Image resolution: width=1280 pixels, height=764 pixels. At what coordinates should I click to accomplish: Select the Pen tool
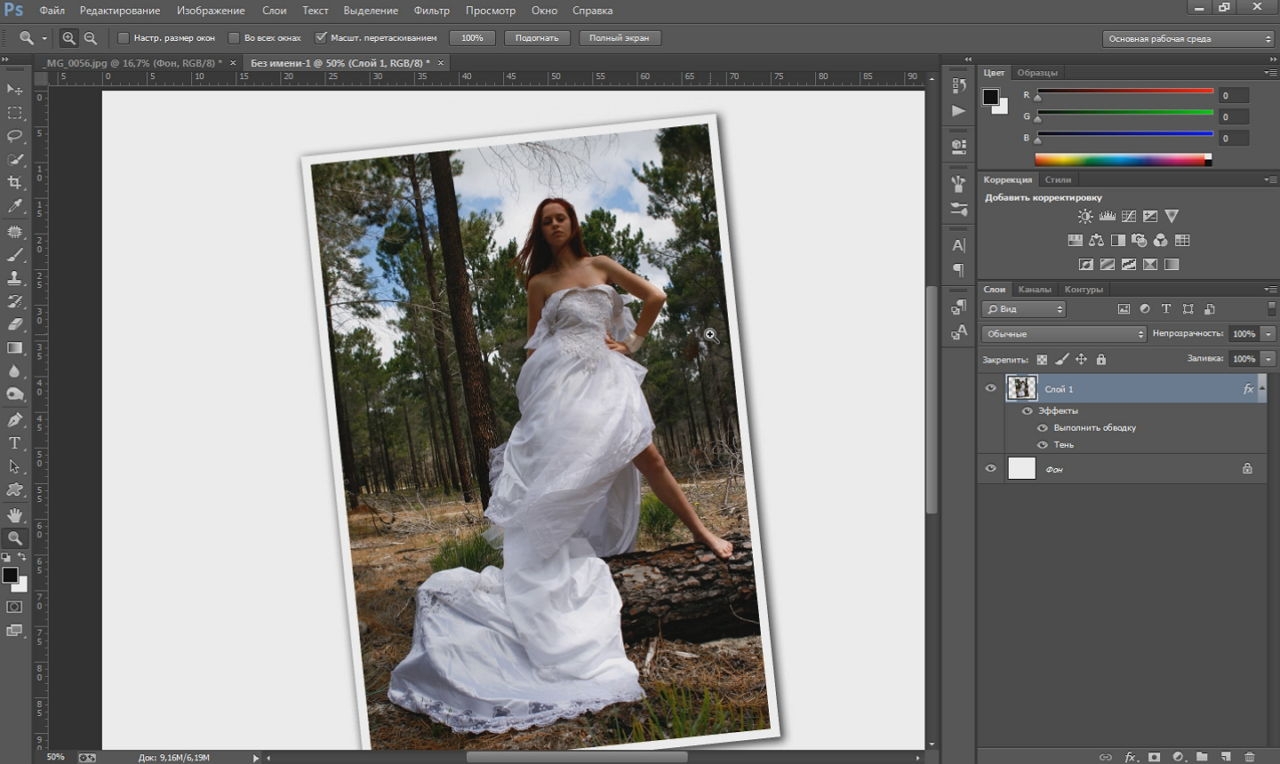[x=15, y=420]
